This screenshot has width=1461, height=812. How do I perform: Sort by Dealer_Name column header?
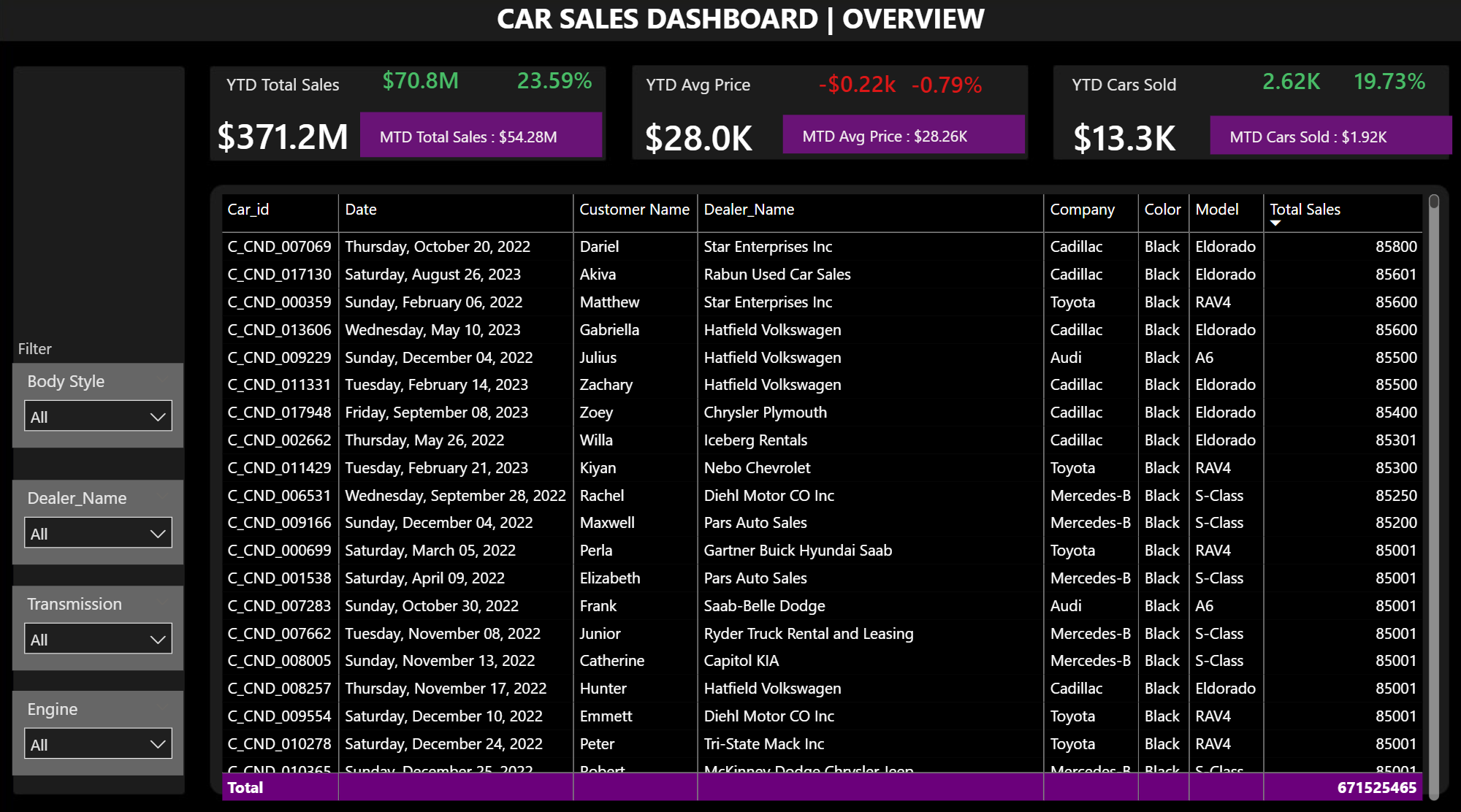point(749,210)
